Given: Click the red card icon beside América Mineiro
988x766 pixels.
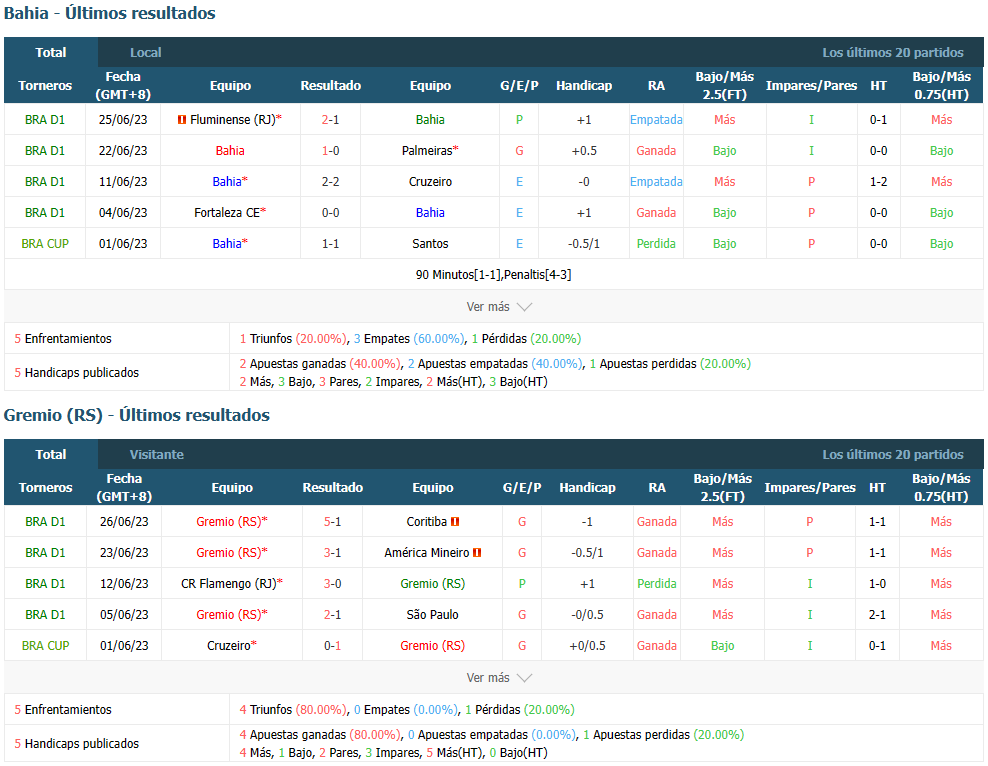Looking at the screenshot, I should [477, 552].
